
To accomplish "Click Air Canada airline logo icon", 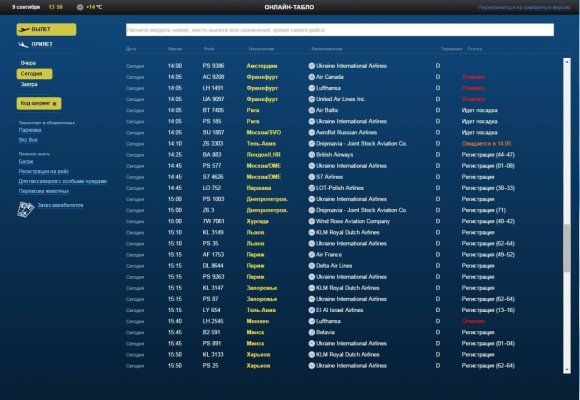I will tap(311, 77).
